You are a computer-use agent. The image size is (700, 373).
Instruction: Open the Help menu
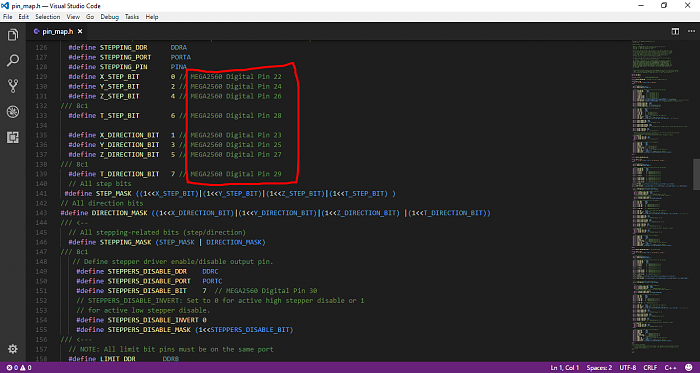(x=152, y=17)
